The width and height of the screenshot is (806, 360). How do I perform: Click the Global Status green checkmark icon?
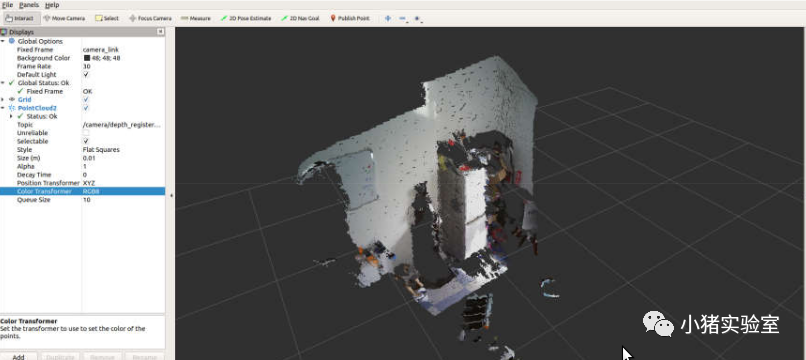[x=12, y=83]
